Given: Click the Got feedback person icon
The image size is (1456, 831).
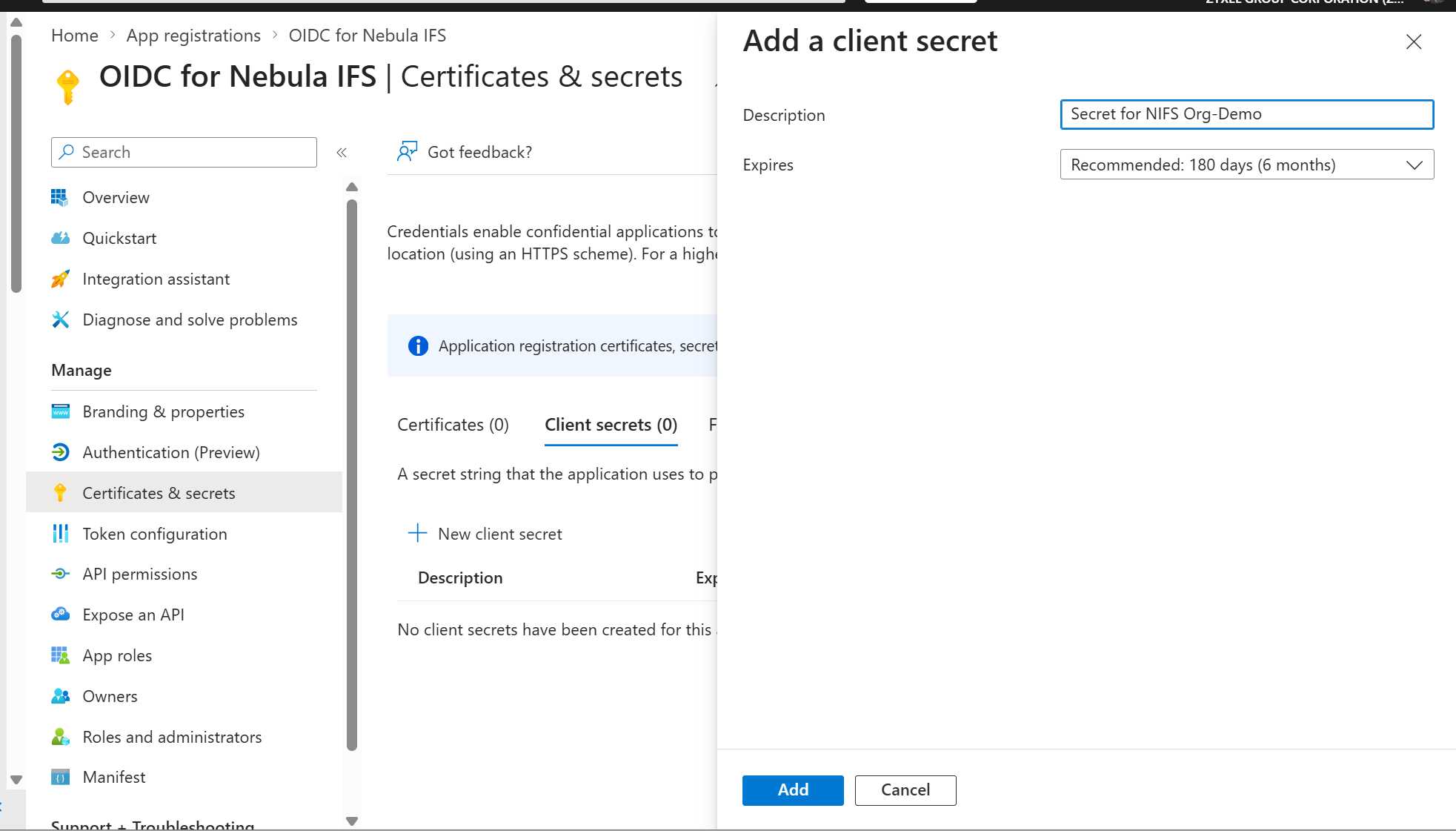Looking at the screenshot, I should point(407,152).
